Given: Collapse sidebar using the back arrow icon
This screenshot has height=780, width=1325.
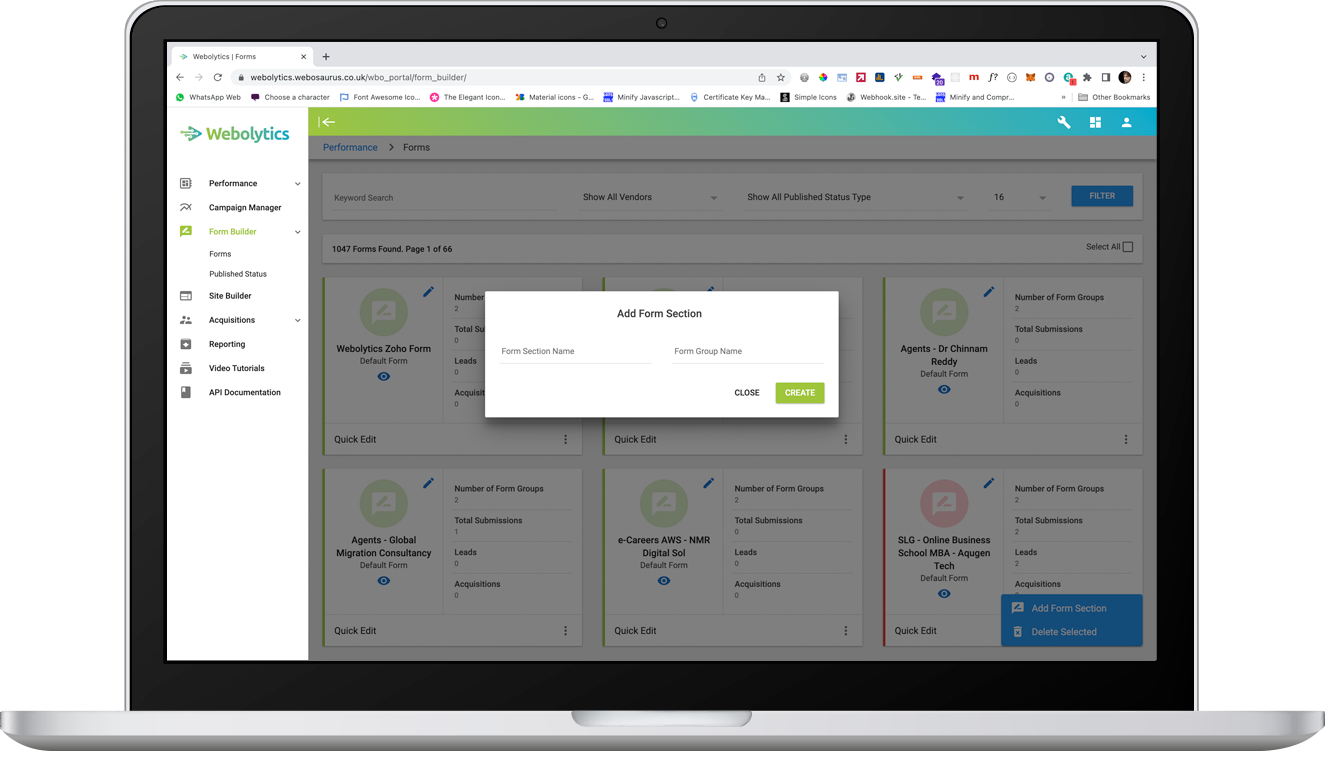Looking at the screenshot, I should tap(327, 122).
